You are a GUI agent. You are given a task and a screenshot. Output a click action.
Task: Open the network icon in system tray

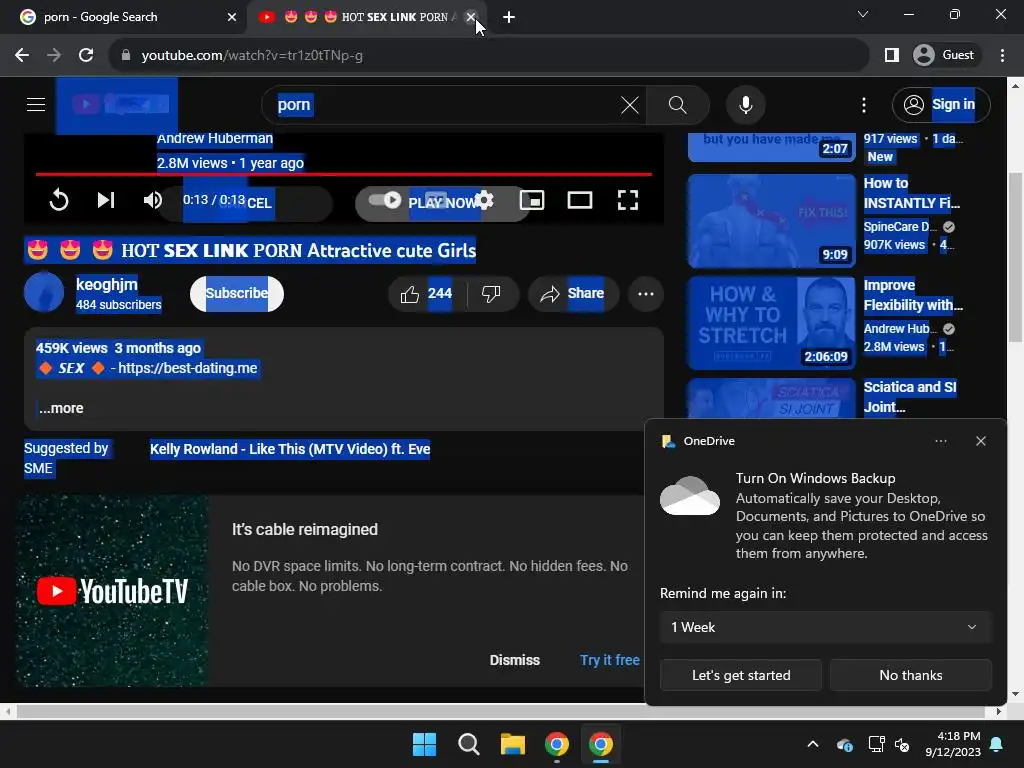coord(876,744)
